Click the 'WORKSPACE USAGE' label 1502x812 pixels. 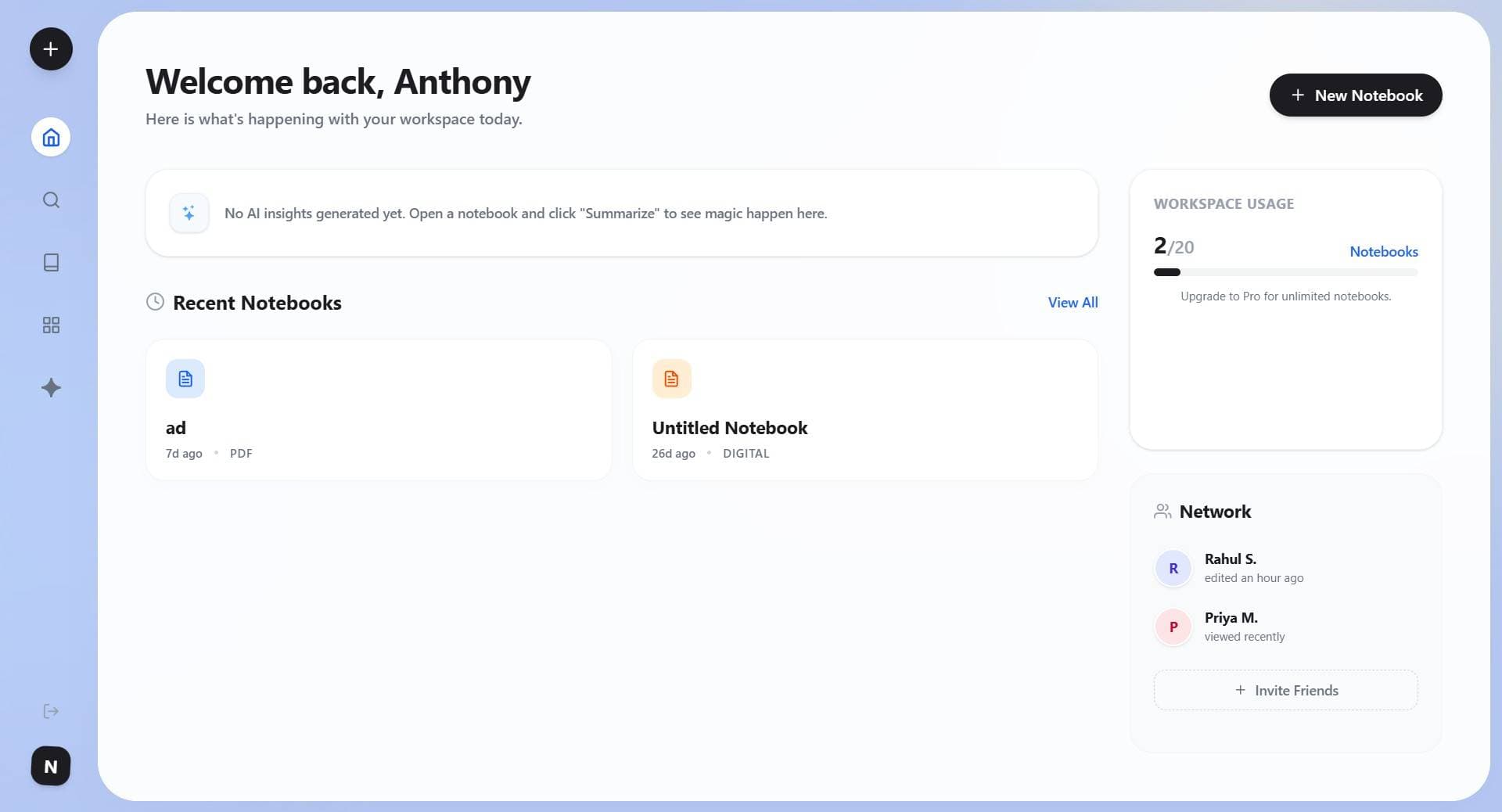(1224, 204)
